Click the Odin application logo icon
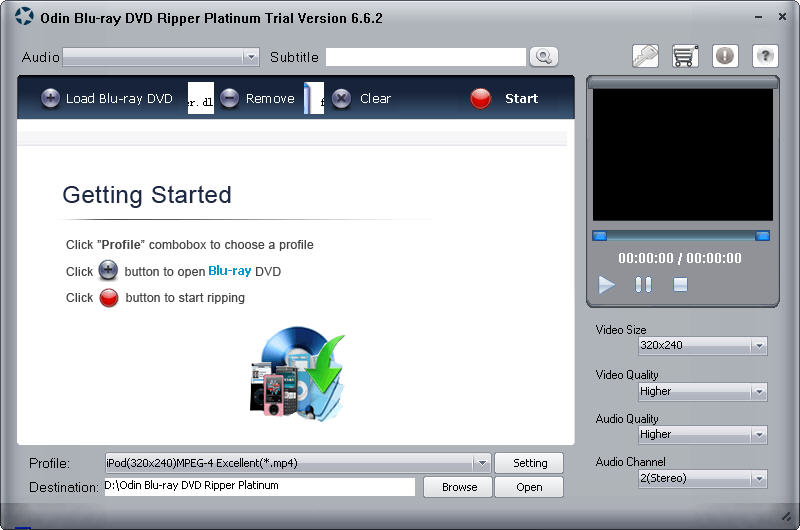 (24, 17)
